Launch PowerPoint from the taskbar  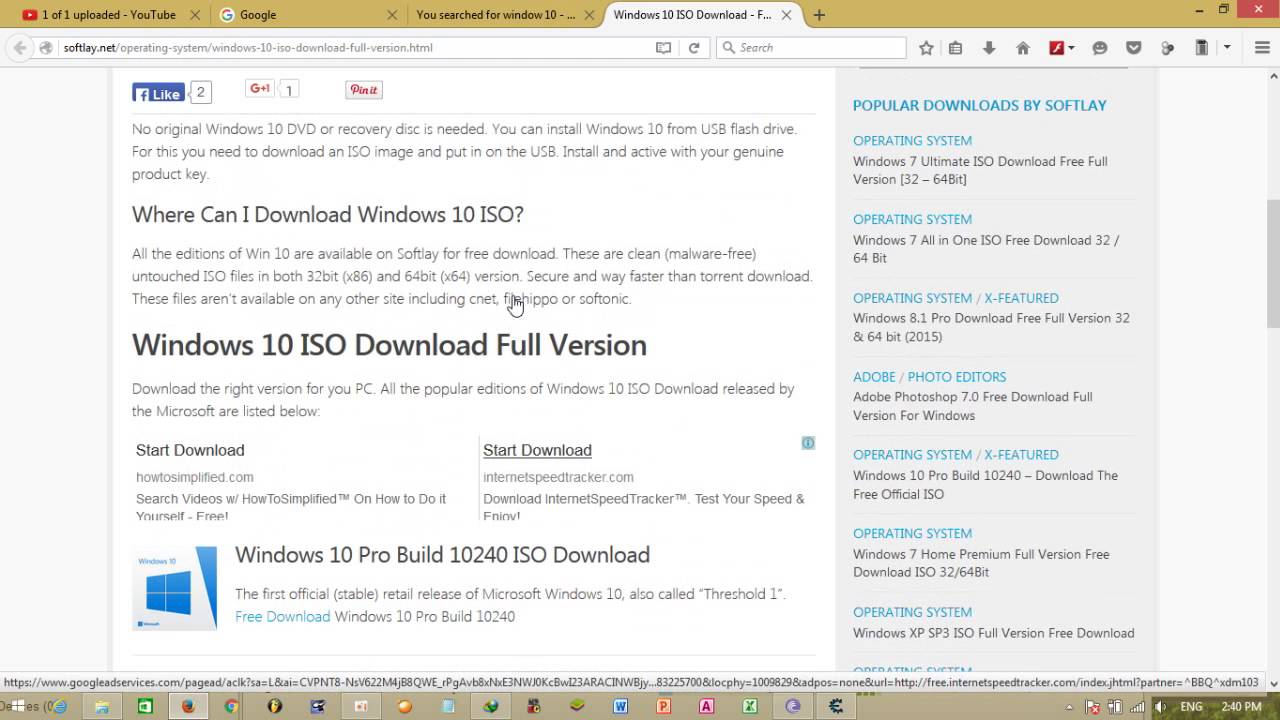(x=663, y=706)
